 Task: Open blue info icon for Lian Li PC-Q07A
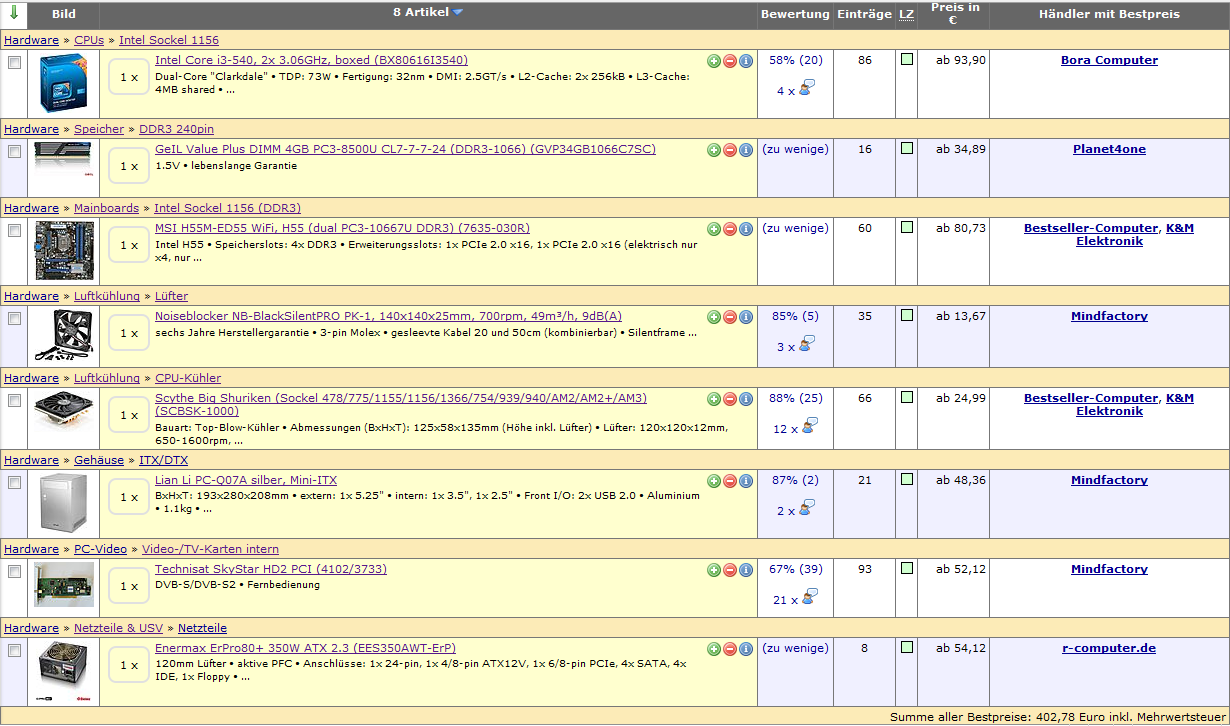(x=746, y=481)
